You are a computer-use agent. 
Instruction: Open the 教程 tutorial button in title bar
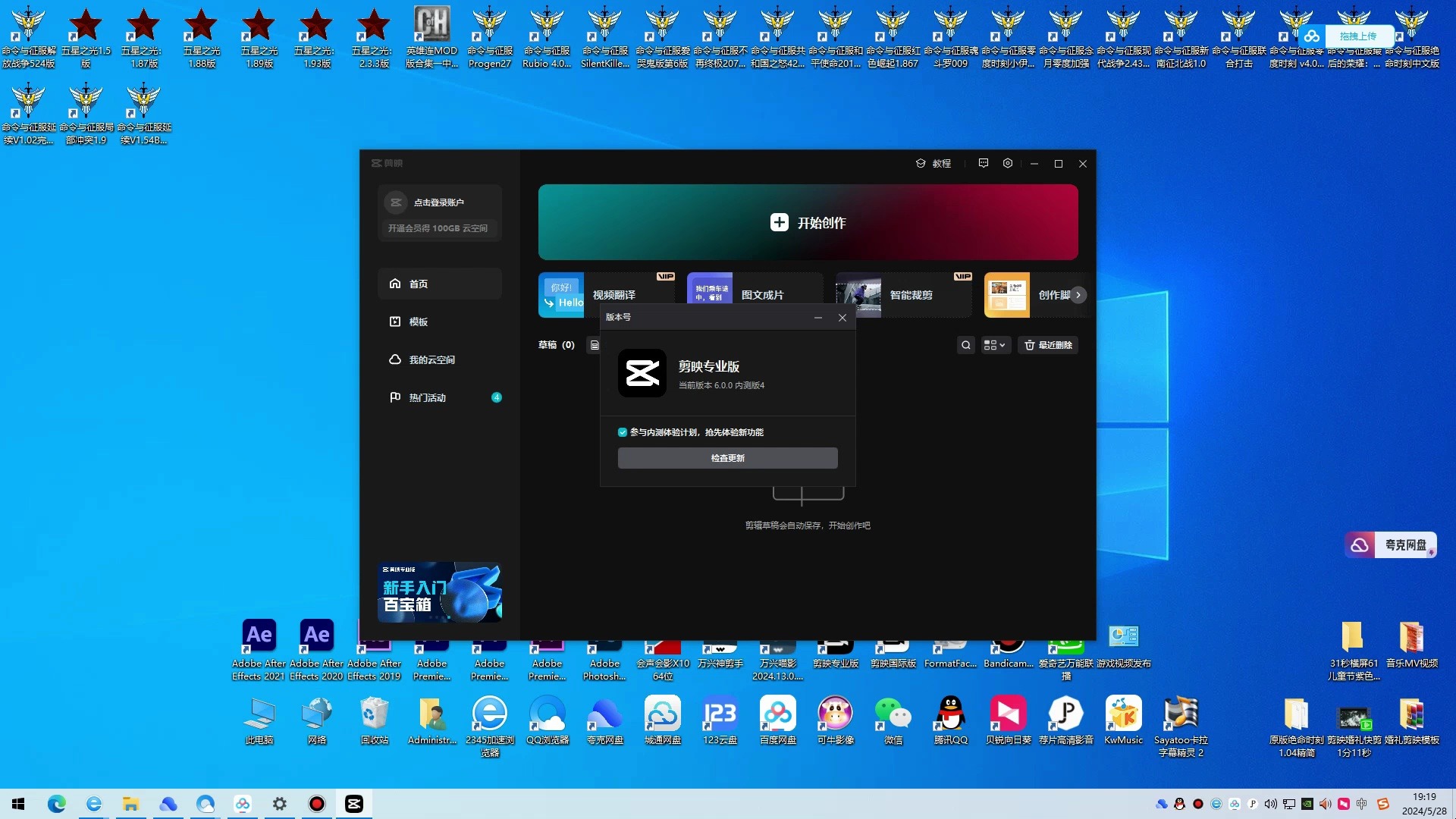pyautogui.click(x=934, y=163)
